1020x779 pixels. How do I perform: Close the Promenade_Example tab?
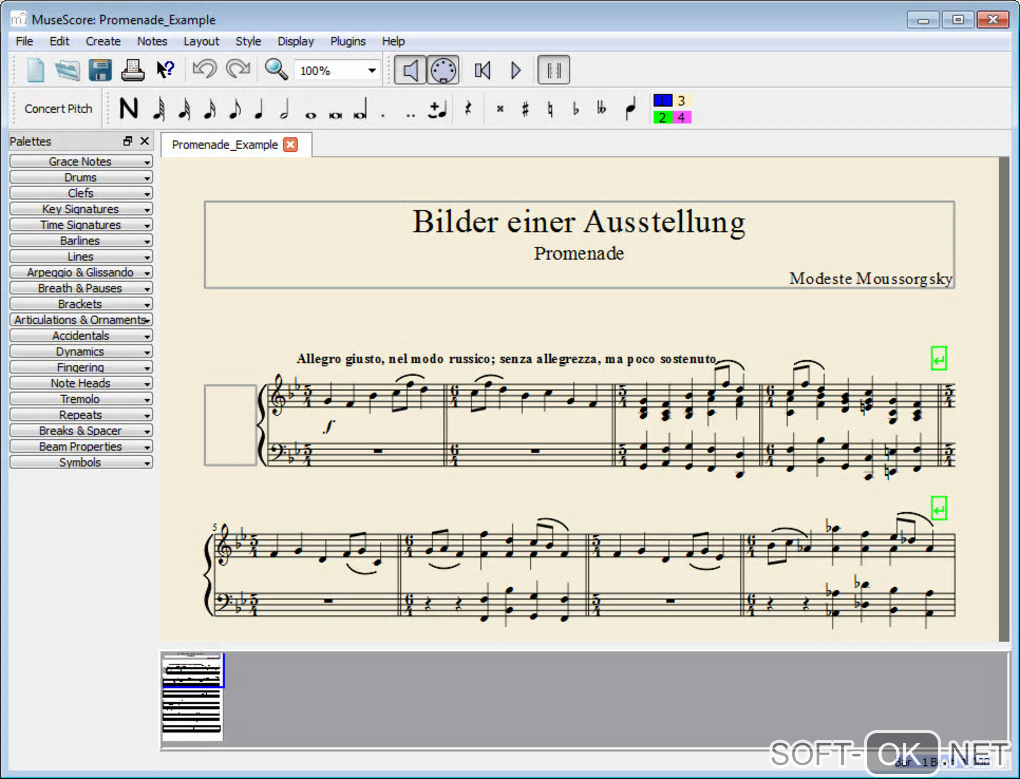click(x=291, y=144)
